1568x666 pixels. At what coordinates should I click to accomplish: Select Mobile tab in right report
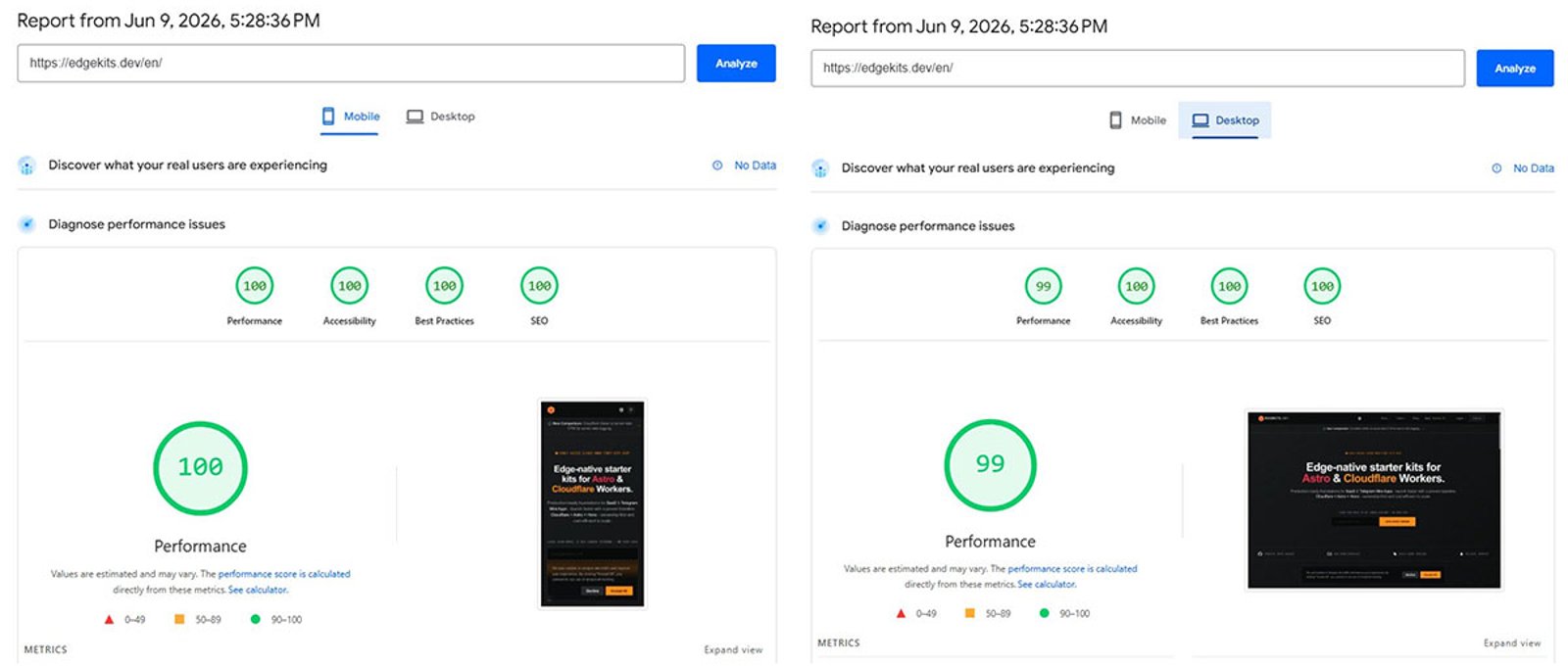1138,120
